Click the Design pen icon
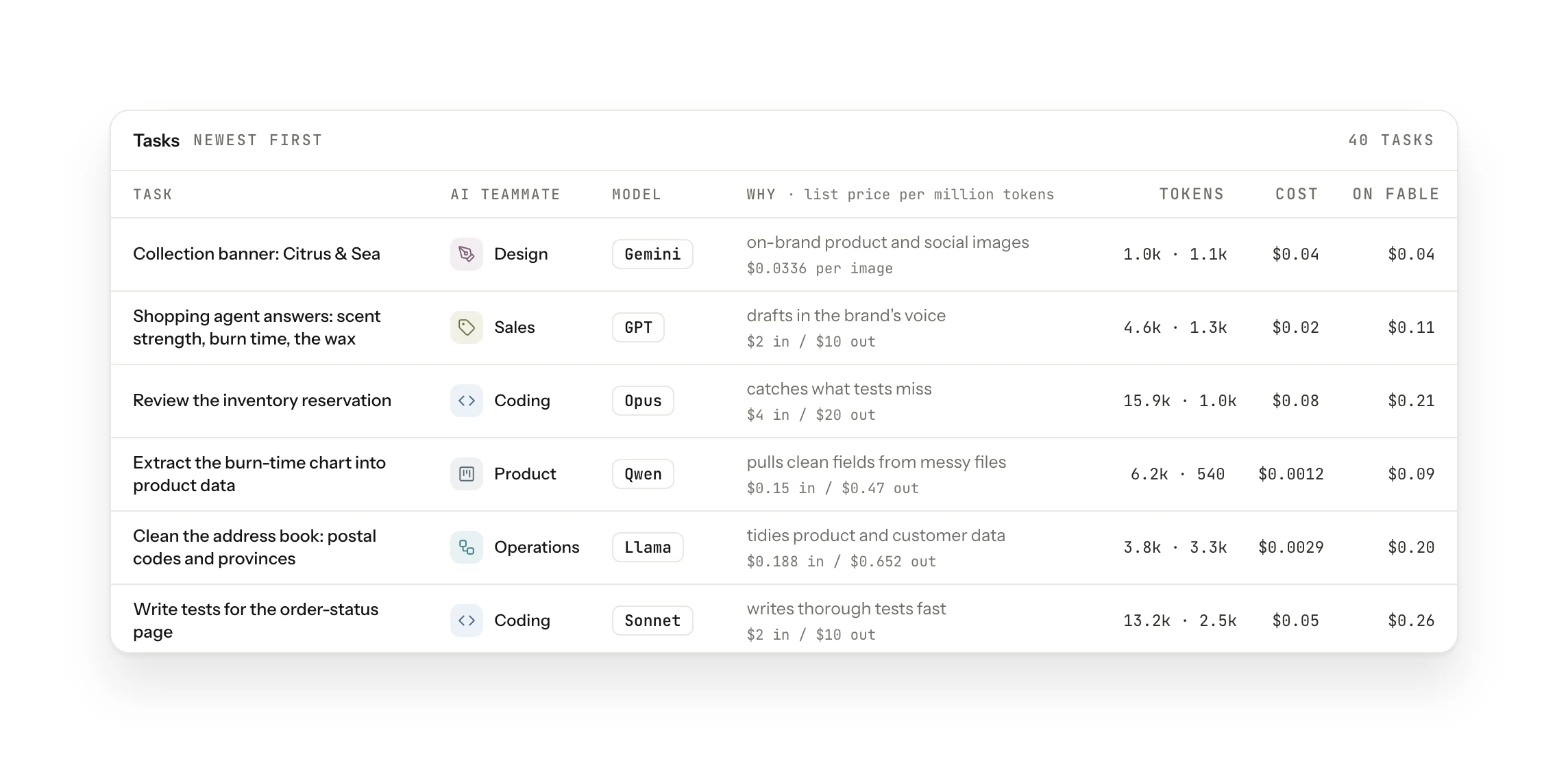 467,254
